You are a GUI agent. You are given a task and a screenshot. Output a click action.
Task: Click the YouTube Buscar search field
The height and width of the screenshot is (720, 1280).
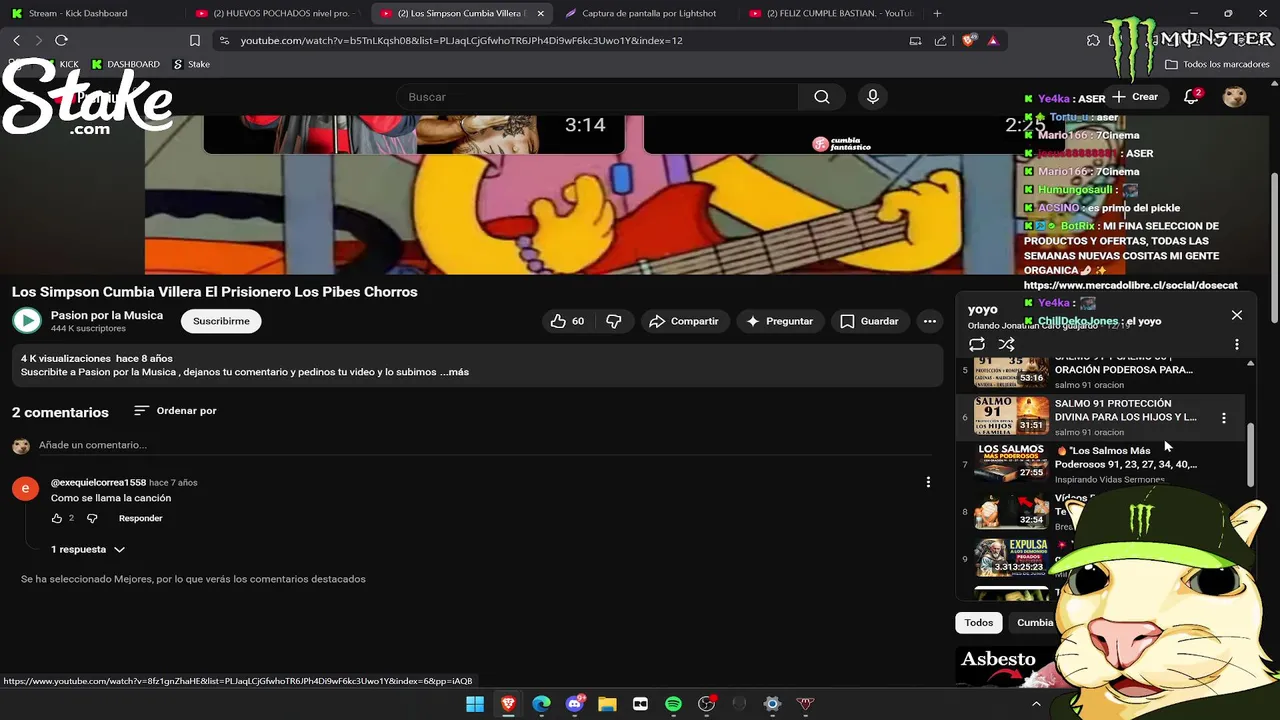(597, 97)
